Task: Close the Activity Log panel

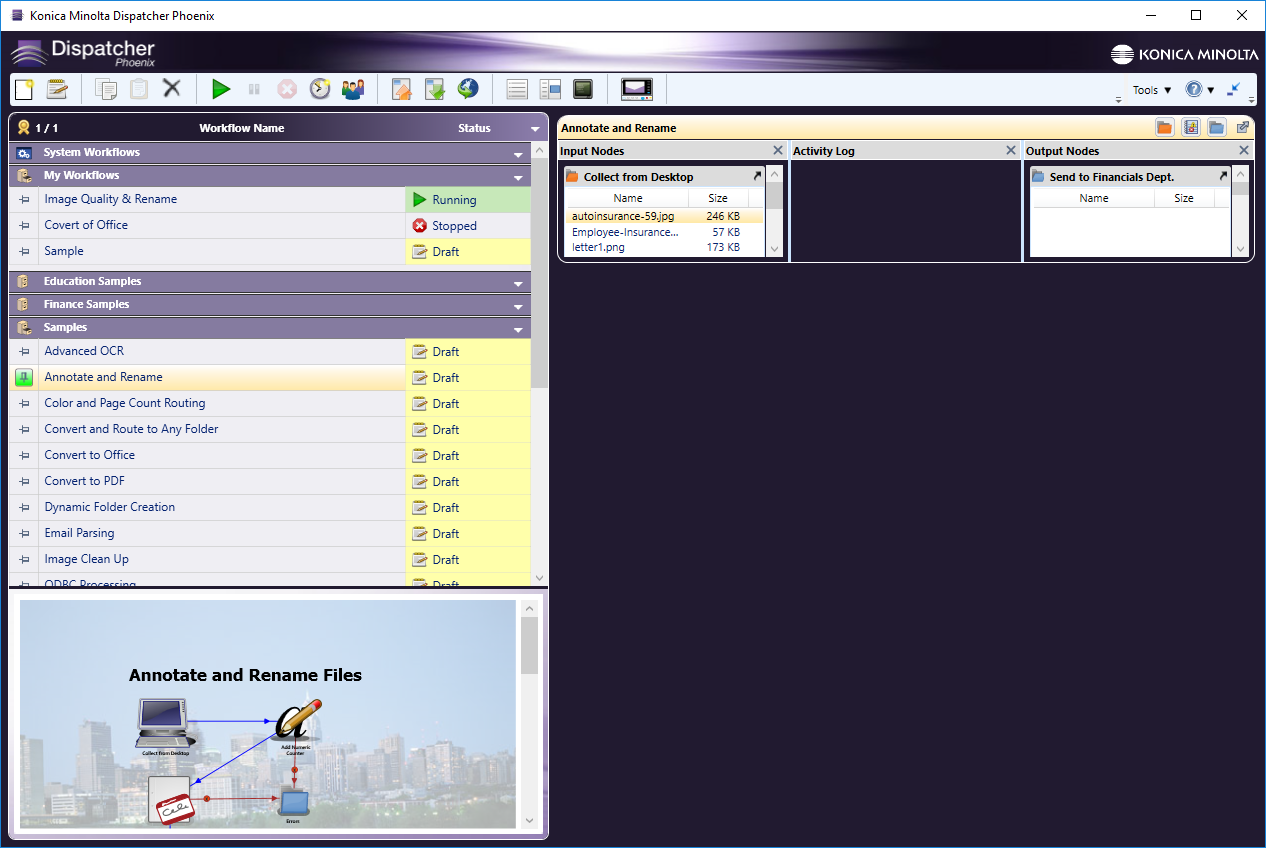Action: tap(1011, 150)
